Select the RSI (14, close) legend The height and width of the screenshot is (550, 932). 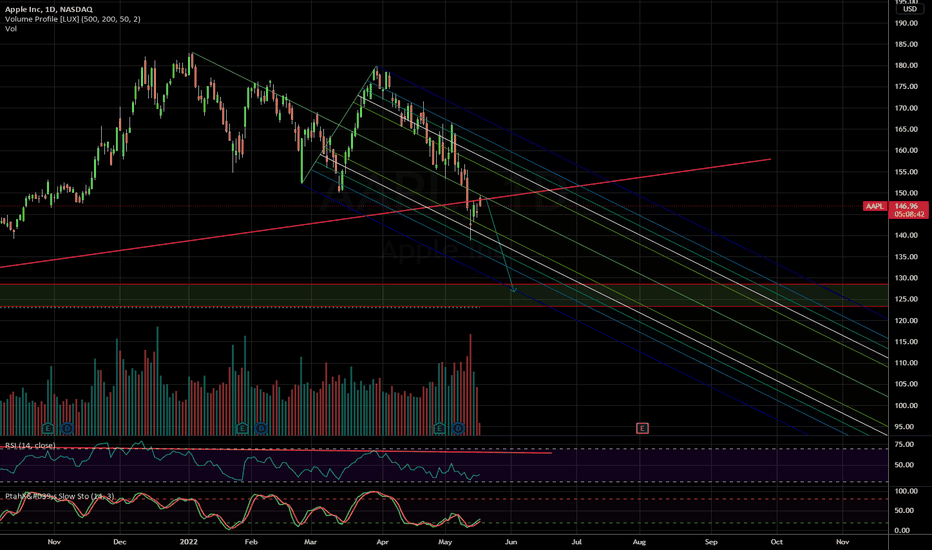tap(30, 445)
